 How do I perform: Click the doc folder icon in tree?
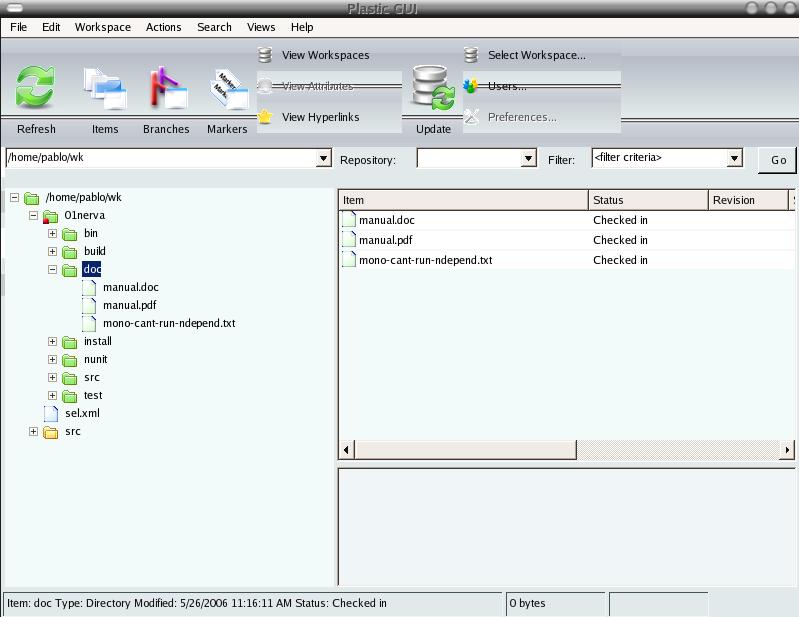point(70,270)
